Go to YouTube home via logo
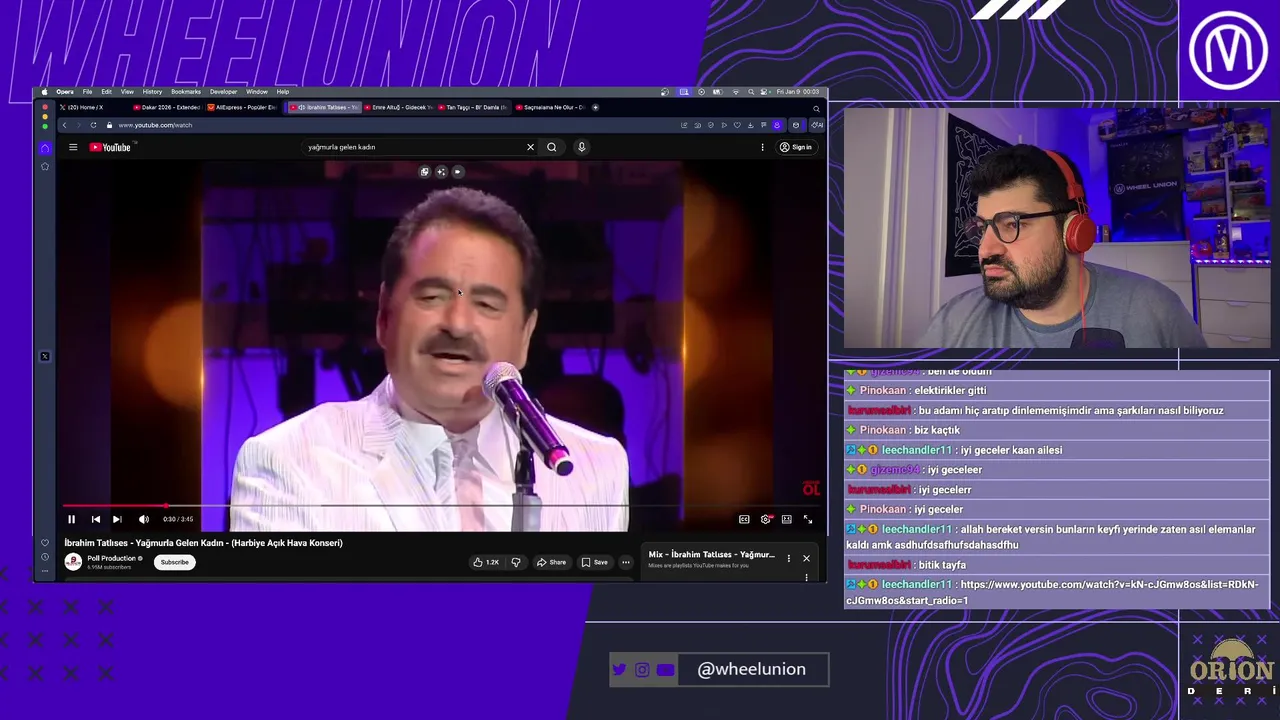This screenshot has height=720, width=1280. [x=111, y=147]
